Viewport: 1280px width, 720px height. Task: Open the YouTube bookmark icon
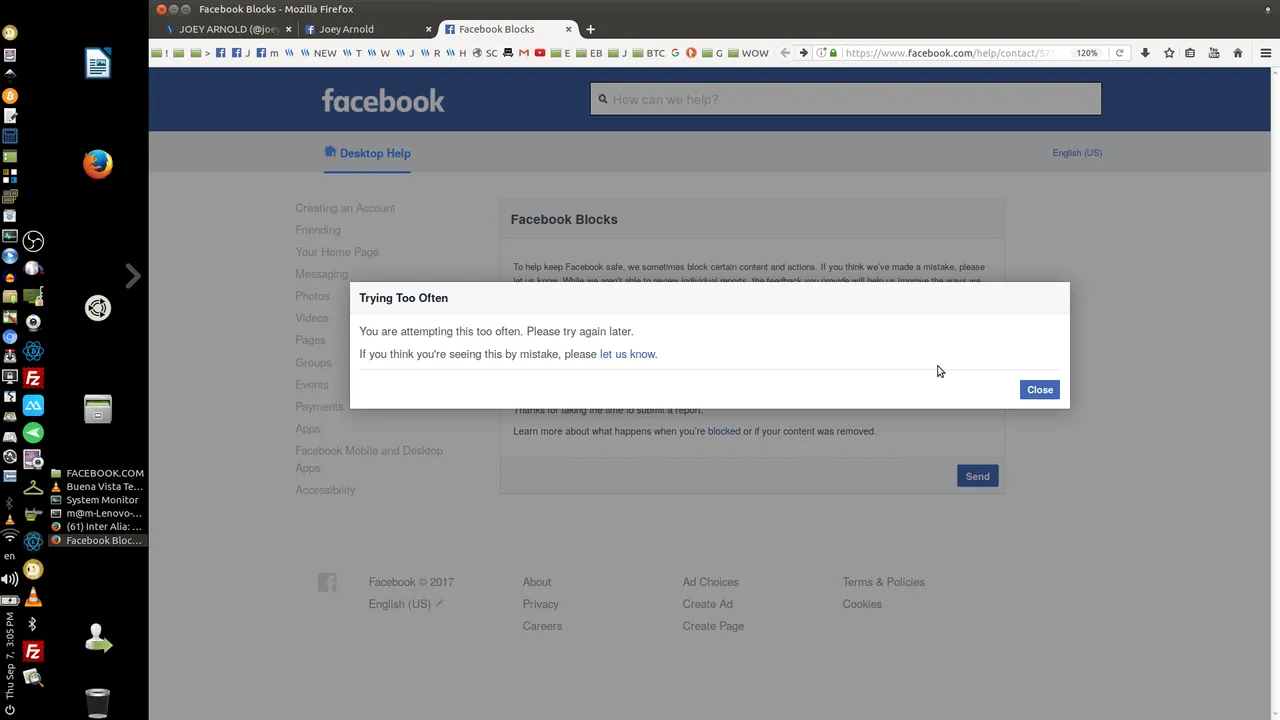coord(540,53)
